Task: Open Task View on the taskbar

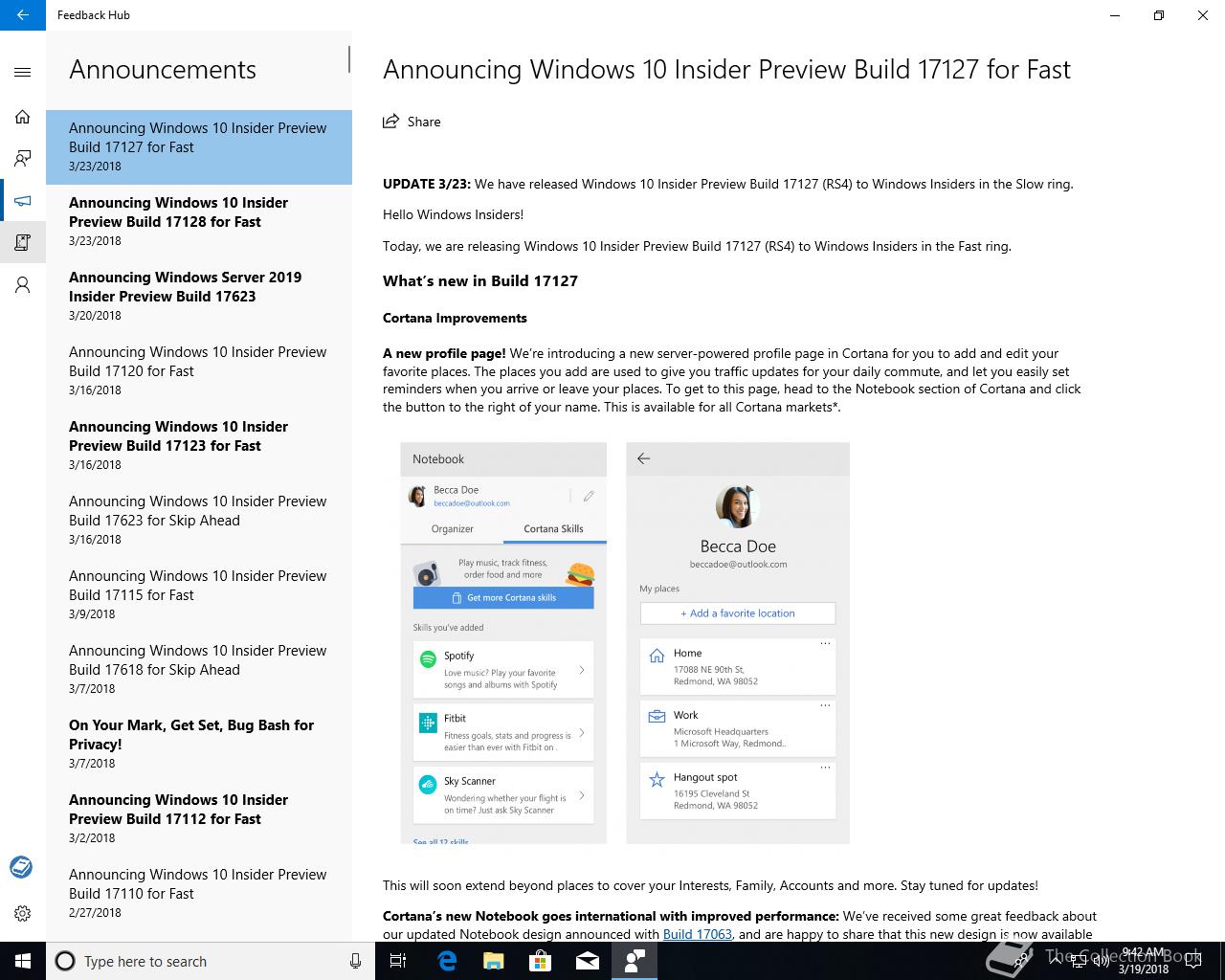Action: point(398,961)
